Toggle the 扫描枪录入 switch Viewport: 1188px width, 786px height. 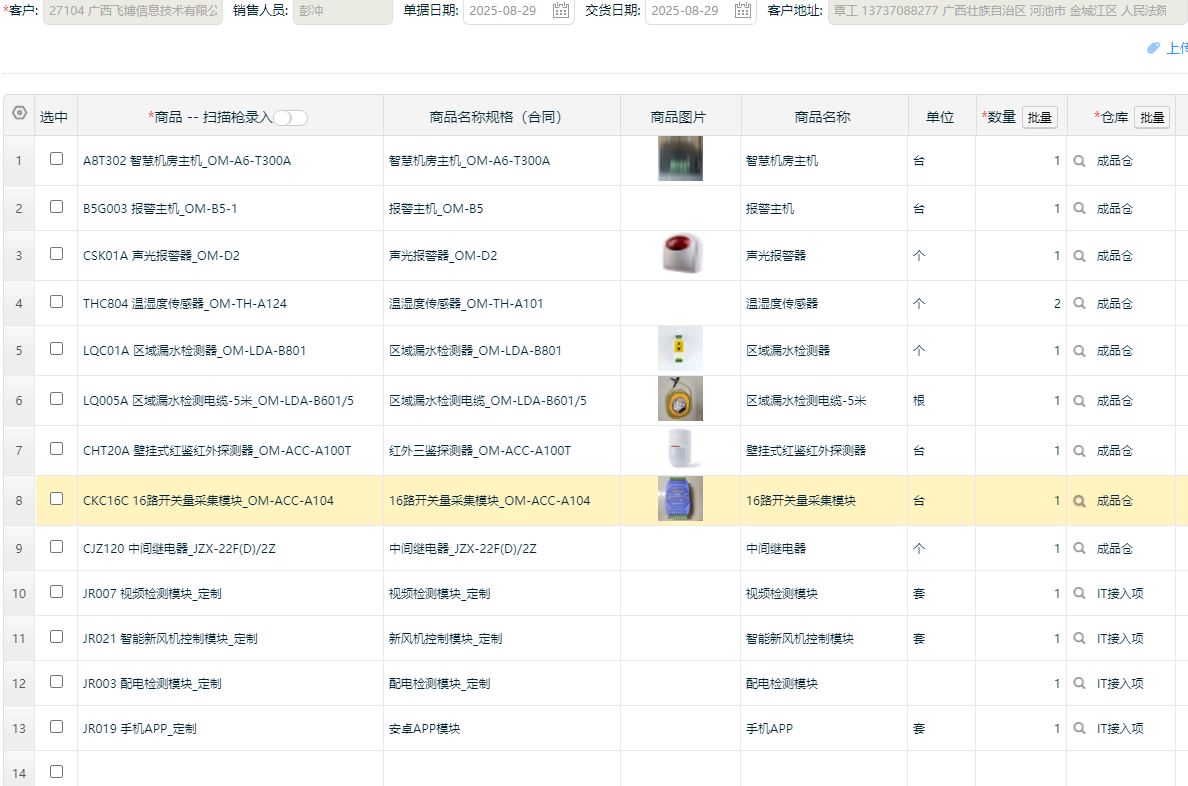pyautogui.click(x=290, y=117)
